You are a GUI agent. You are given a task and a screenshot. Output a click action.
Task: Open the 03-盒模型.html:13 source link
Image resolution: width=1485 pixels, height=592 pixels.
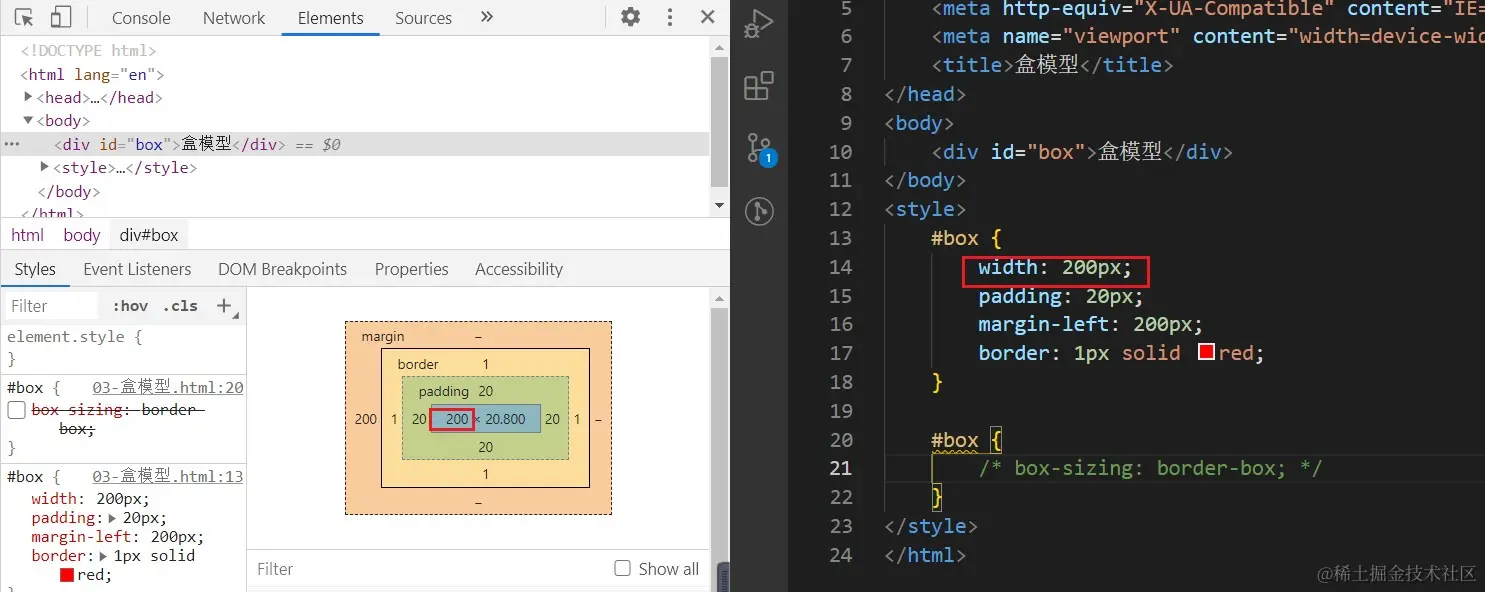tap(168, 477)
